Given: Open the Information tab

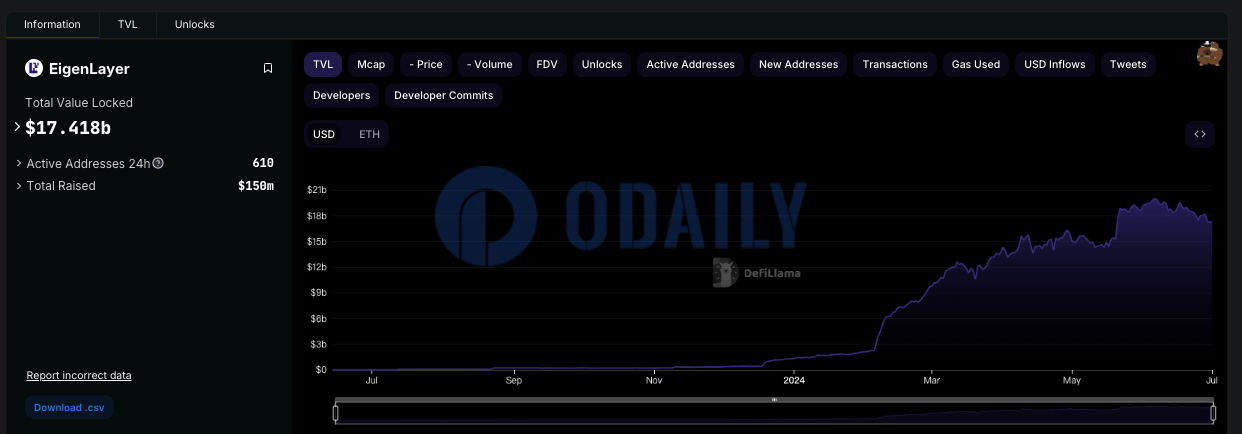Looking at the screenshot, I should (52, 24).
